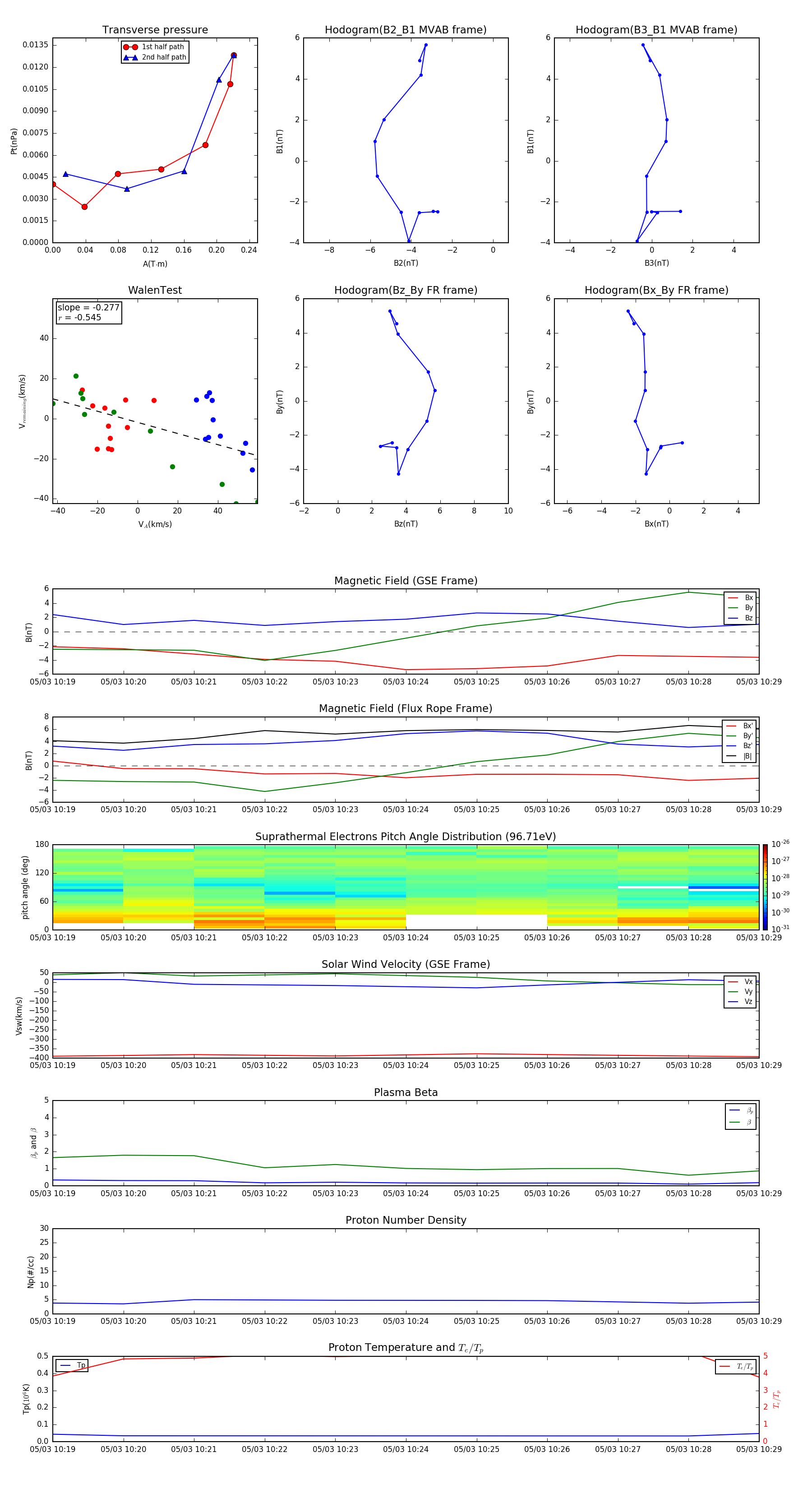This screenshot has width=812, height=1489.
Task: Click the 'pitch angle (deg)' axis label
Action: pos(25,887)
